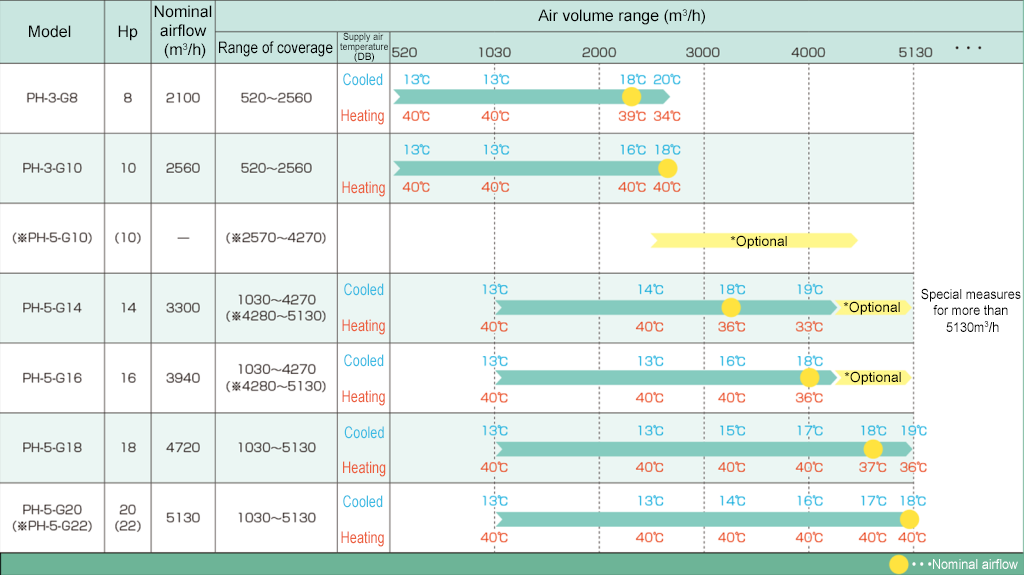Click the yellow legend dot beside 'Nominal airflow'
The image size is (1024, 575).
point(900,564)
